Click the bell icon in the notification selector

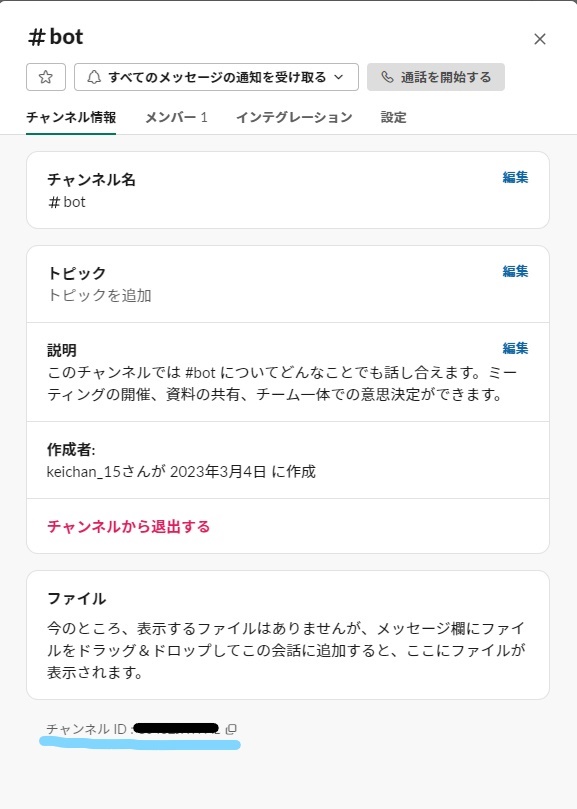coord(93,76)
